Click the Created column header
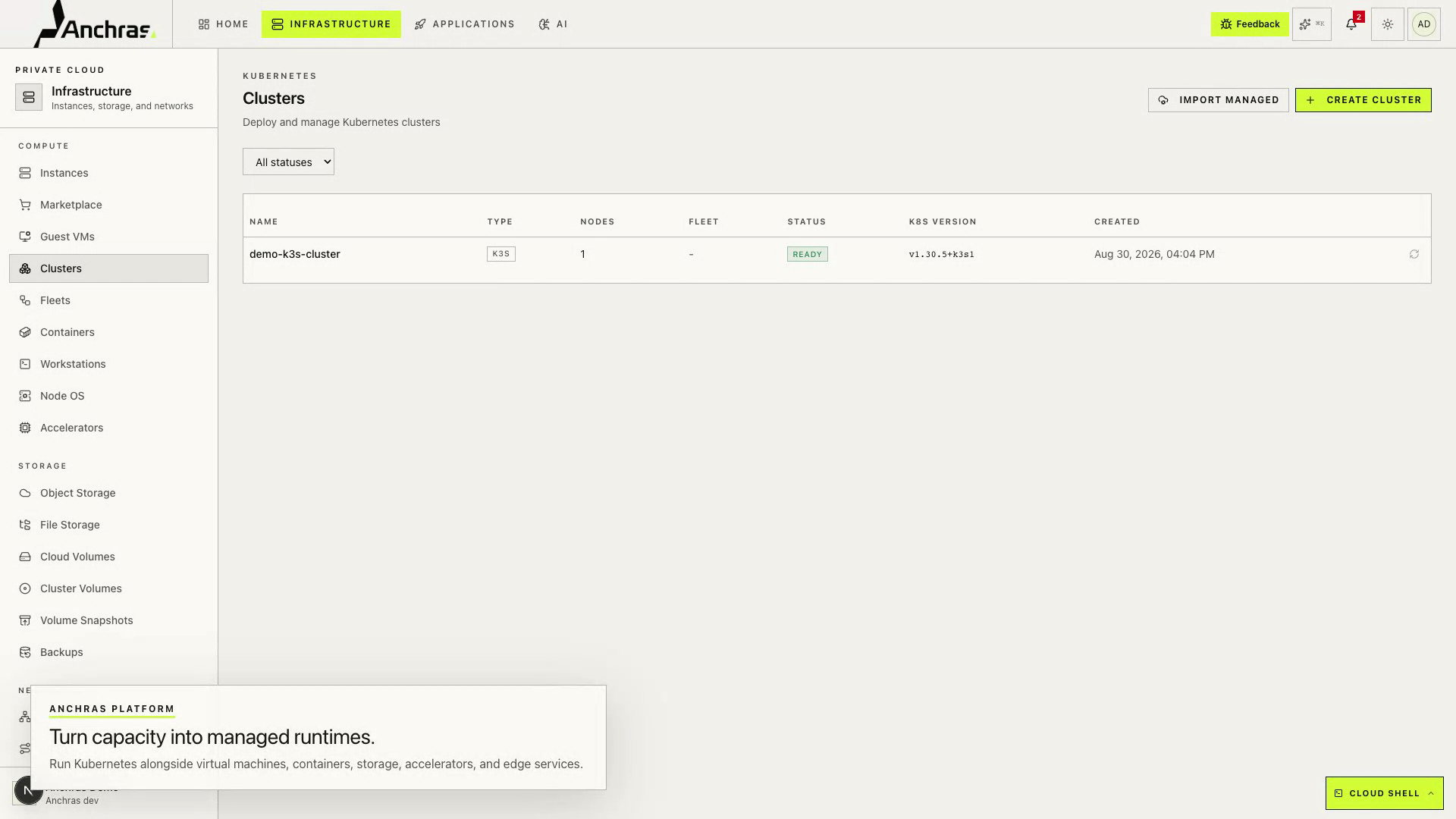Image resolution: width=1456 pixels, height=819 pixels. pos(1117,222)
